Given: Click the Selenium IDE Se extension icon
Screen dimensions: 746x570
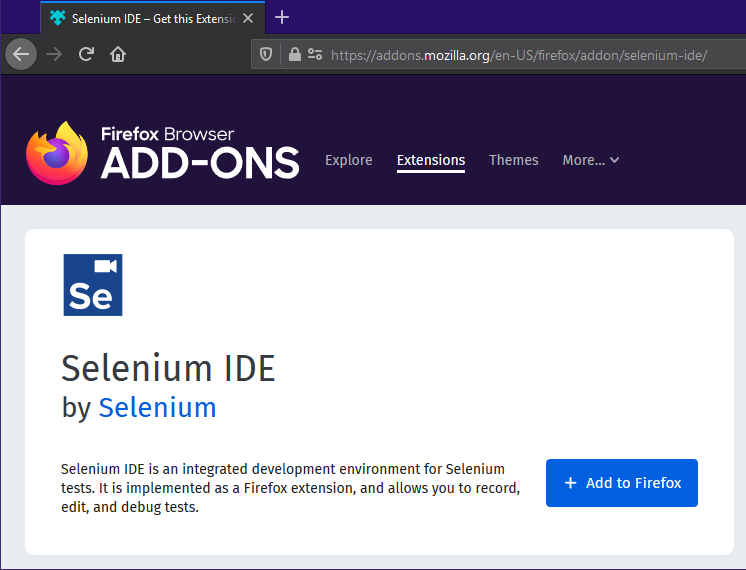Looking at the screenshot, I should pyautogui.click(x=93, y=285).
